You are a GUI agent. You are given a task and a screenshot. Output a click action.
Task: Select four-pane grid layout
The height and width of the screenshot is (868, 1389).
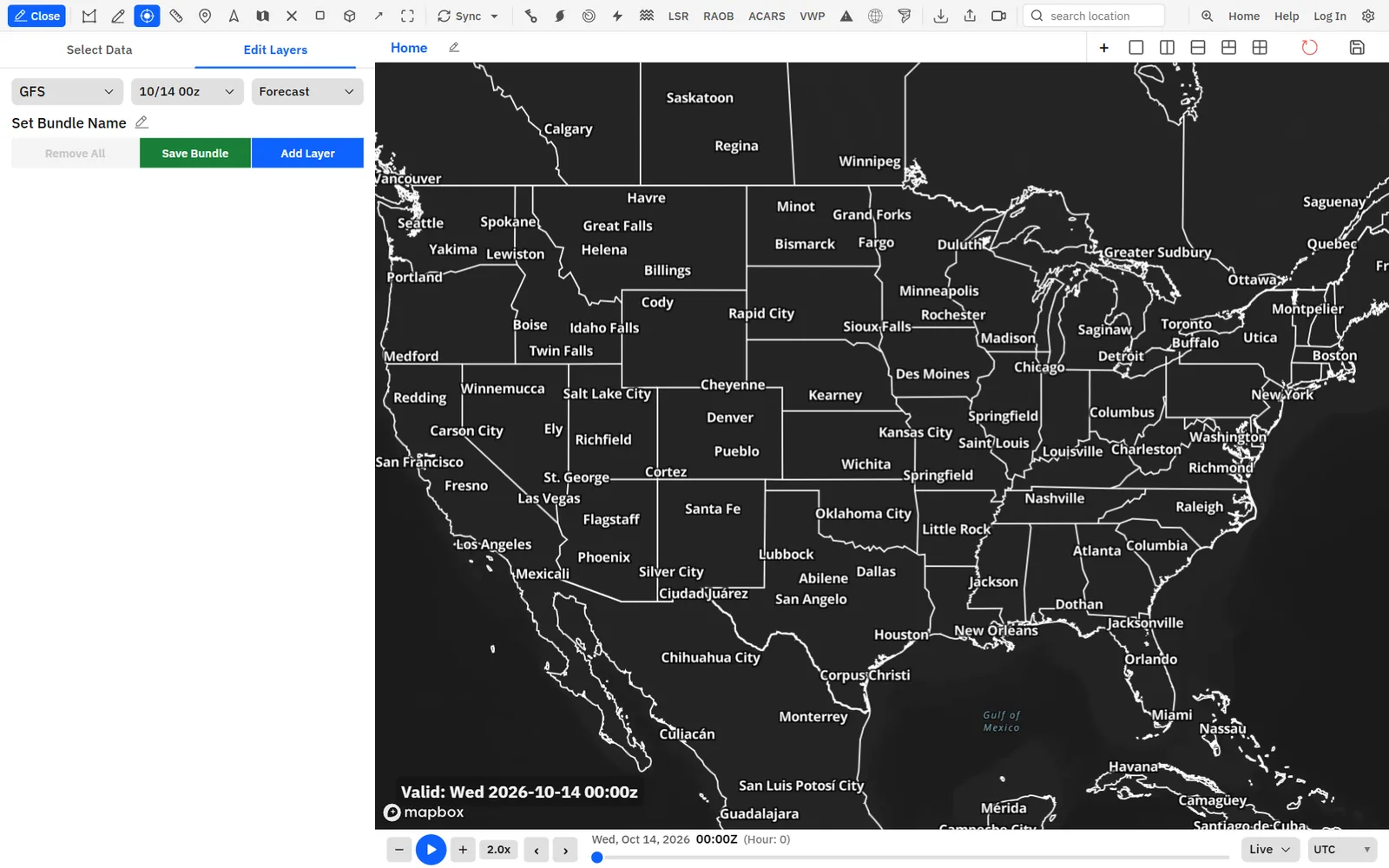tap(1260, 48)
